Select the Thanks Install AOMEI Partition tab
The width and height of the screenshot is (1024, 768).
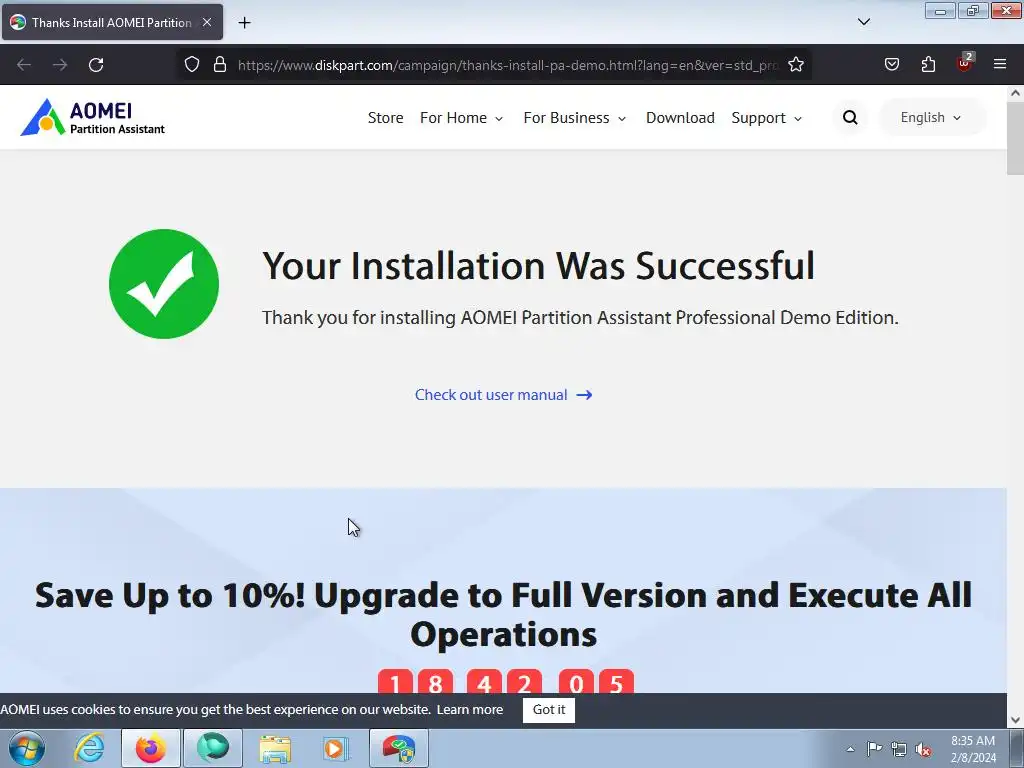pyautogui.click(x=112, y=22)
